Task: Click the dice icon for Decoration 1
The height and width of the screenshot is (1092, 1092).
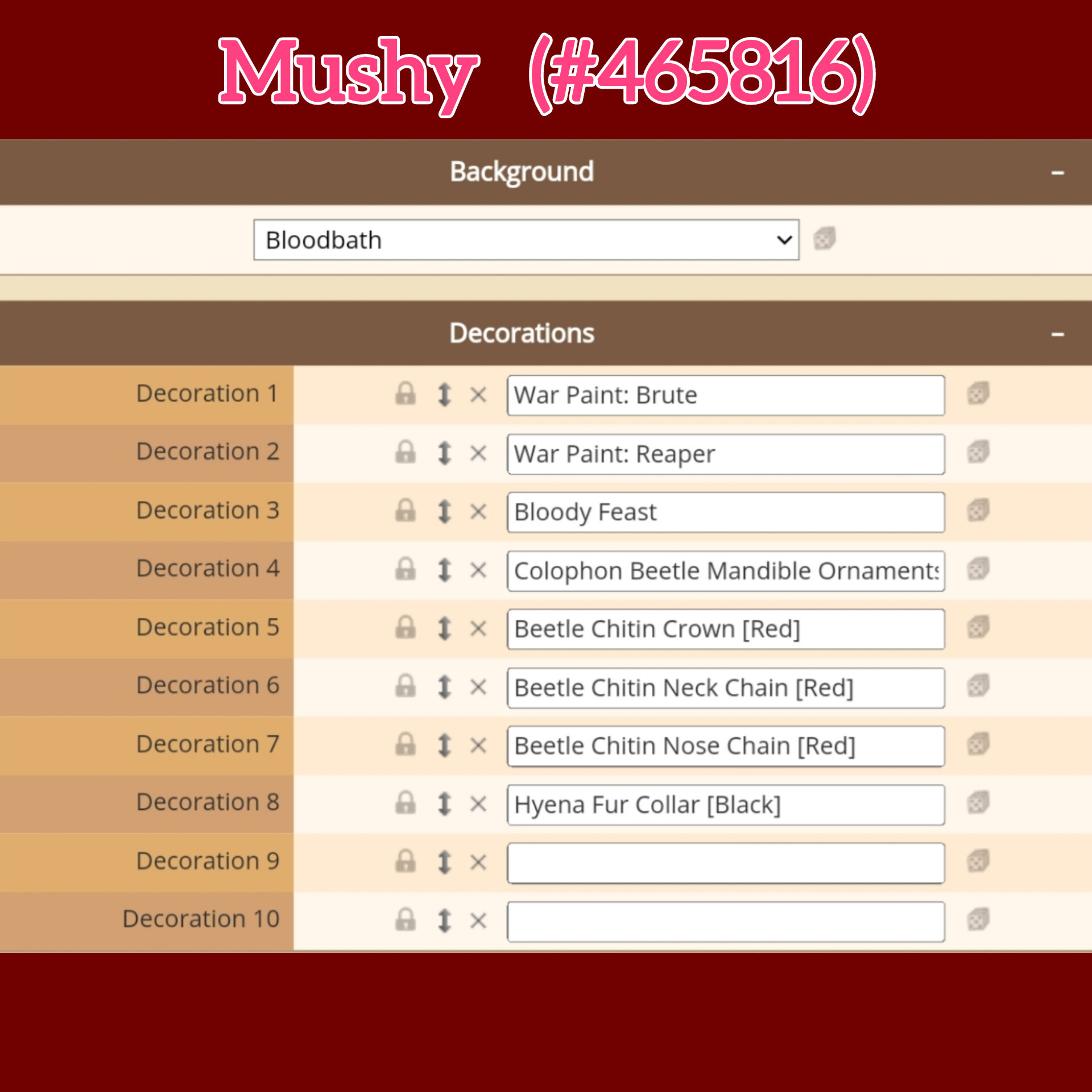Action: point(978,394)
